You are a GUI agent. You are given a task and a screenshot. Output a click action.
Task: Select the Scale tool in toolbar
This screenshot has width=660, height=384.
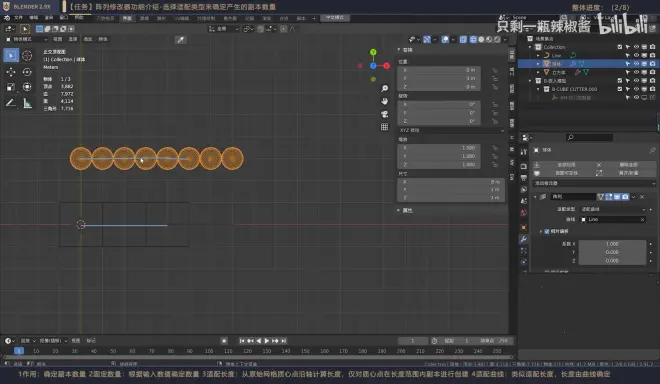click(x=11, y=87)
